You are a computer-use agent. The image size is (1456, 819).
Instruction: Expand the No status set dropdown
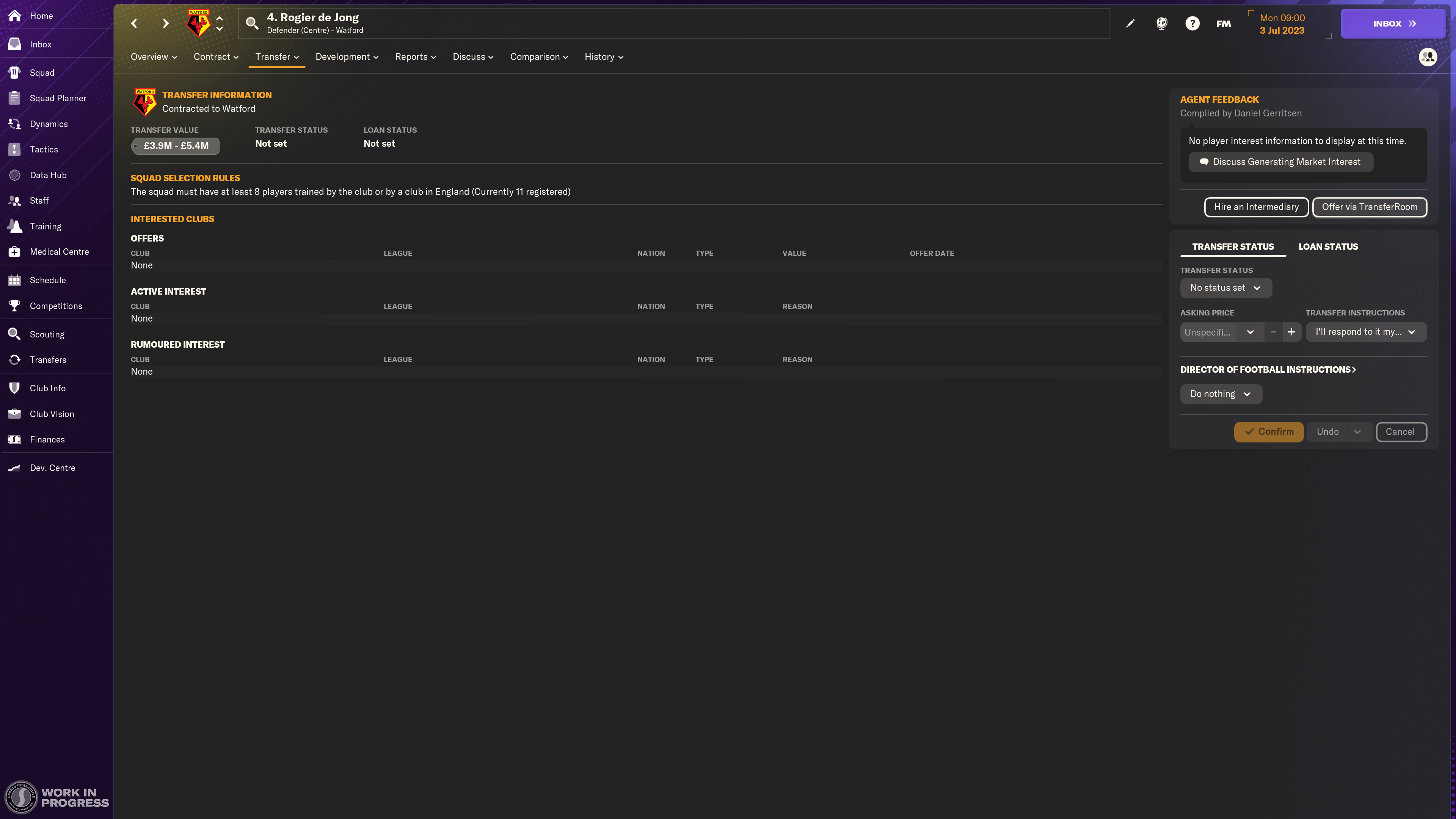[x=1225, y=288]
